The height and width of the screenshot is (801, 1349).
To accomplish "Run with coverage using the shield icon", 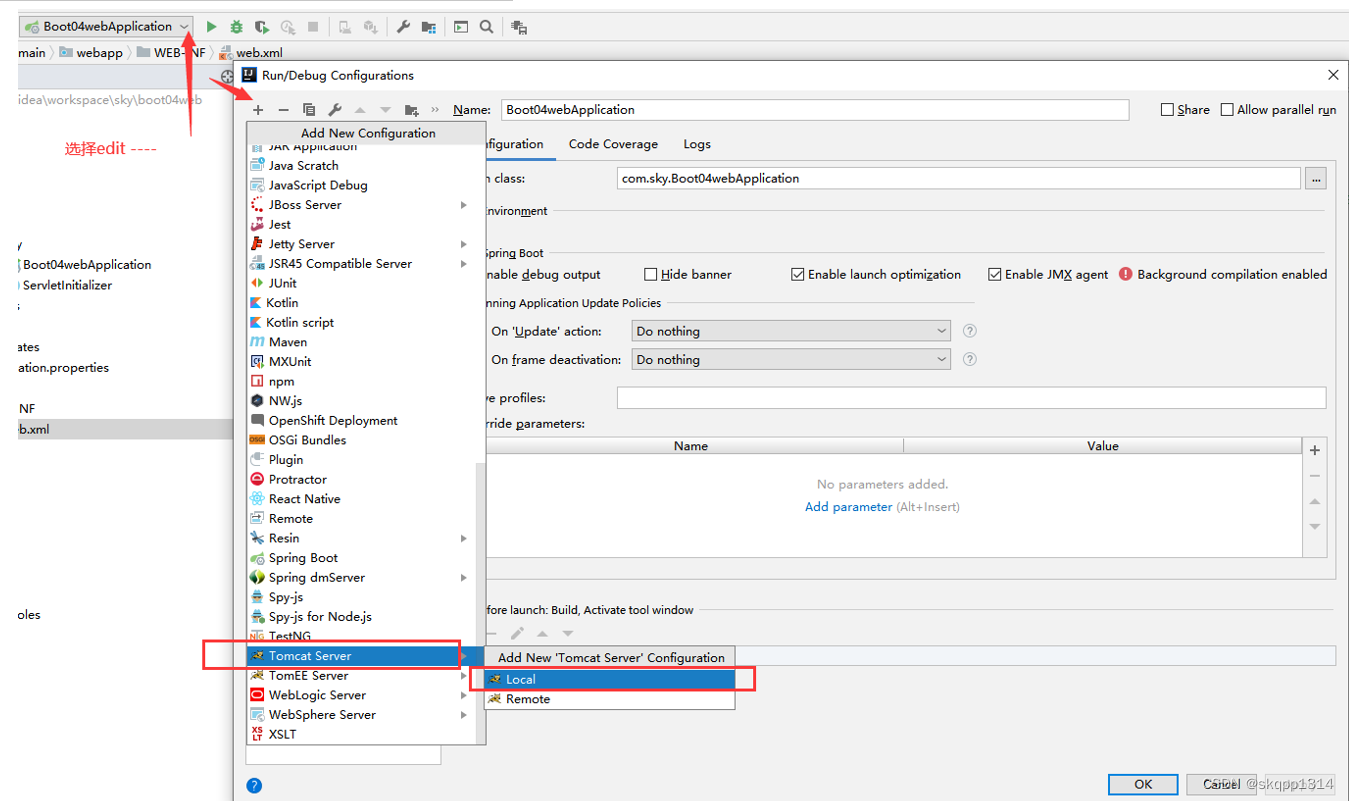I will coord(262,27).
